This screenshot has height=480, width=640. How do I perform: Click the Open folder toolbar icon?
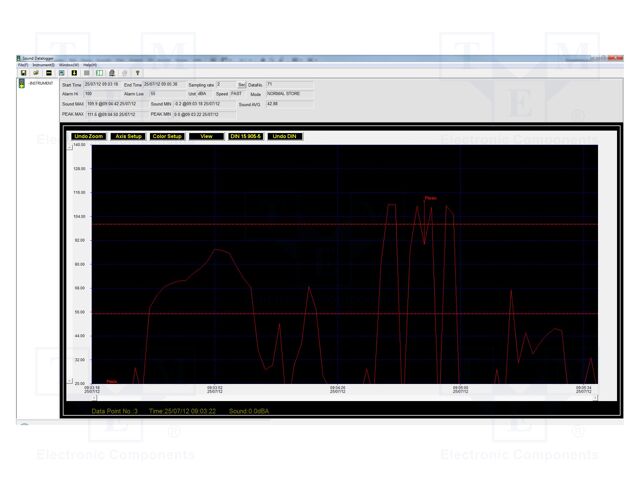point(35,73)
